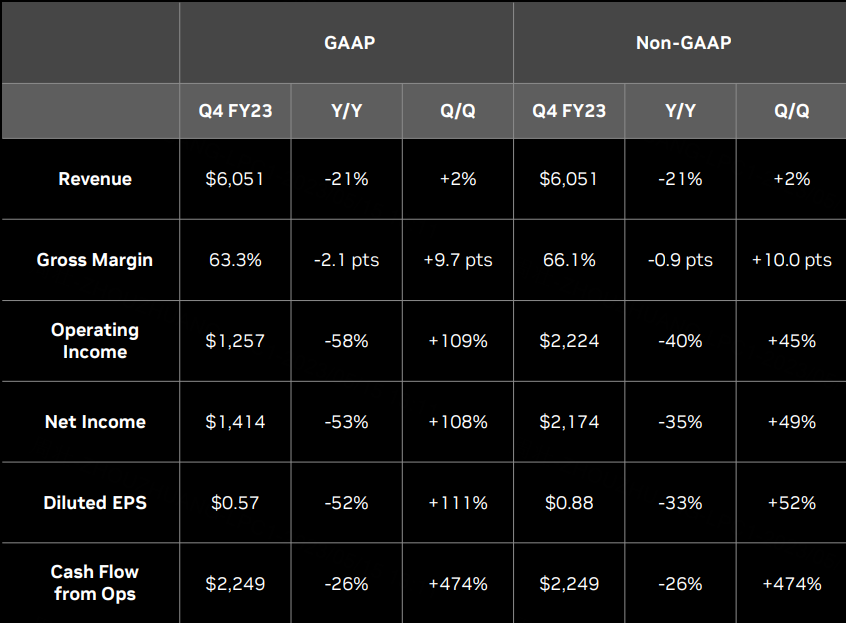This screenshot has height=623, width=846.
Task: Select the Non-GAAP Y/Y column header
Action: tap(680, 111)
